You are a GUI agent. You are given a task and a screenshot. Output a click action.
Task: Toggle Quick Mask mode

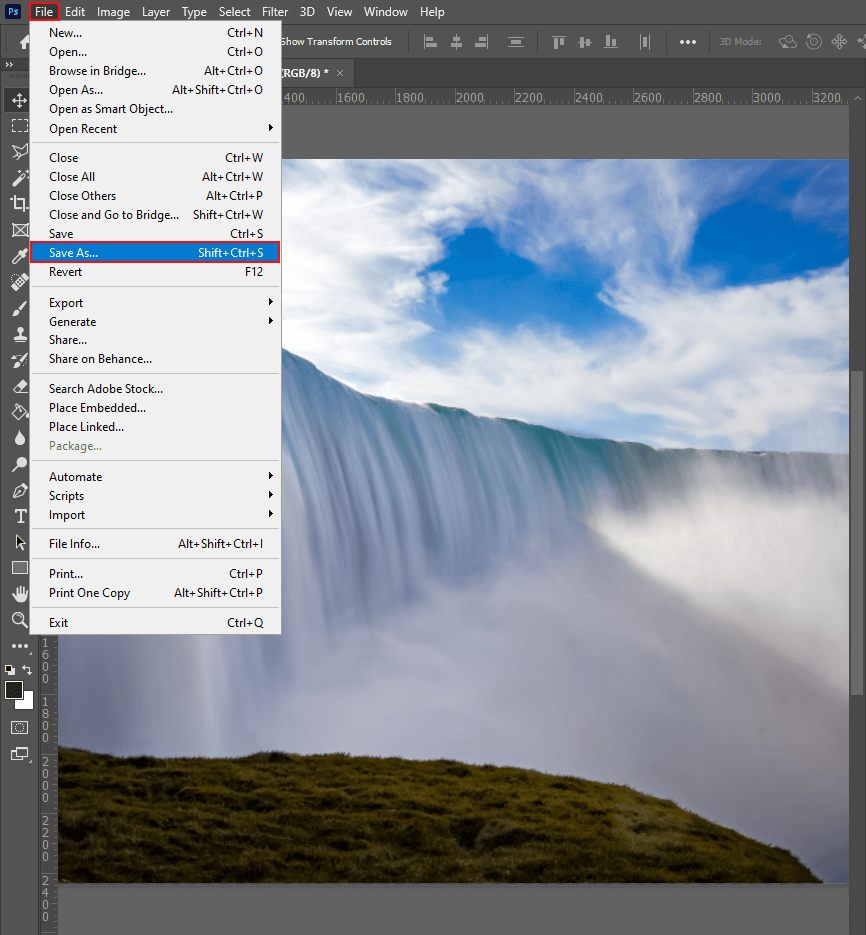click(x=19, y=727)
